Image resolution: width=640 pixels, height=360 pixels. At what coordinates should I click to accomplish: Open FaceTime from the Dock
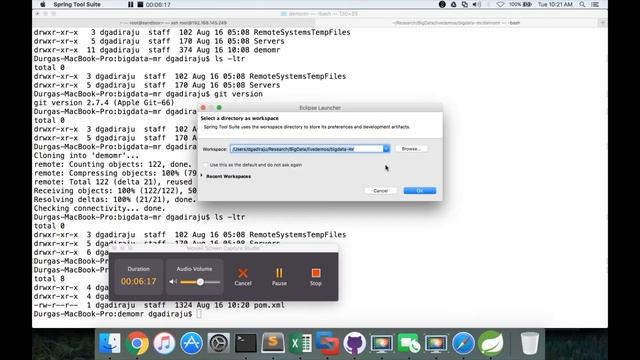point(409,343)
